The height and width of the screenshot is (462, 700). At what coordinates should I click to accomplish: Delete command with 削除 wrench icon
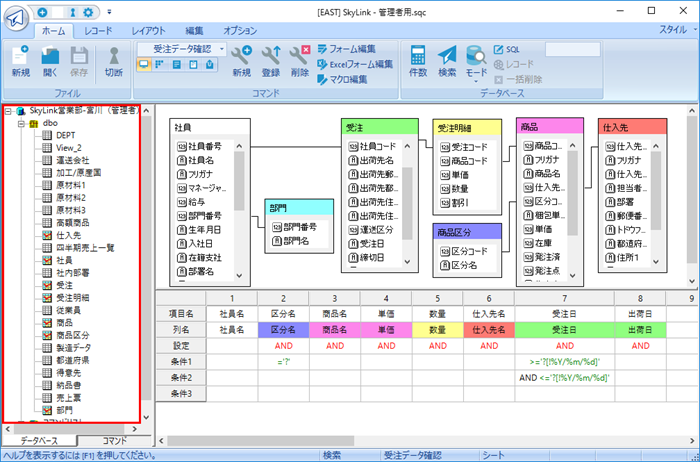(300, 61)
